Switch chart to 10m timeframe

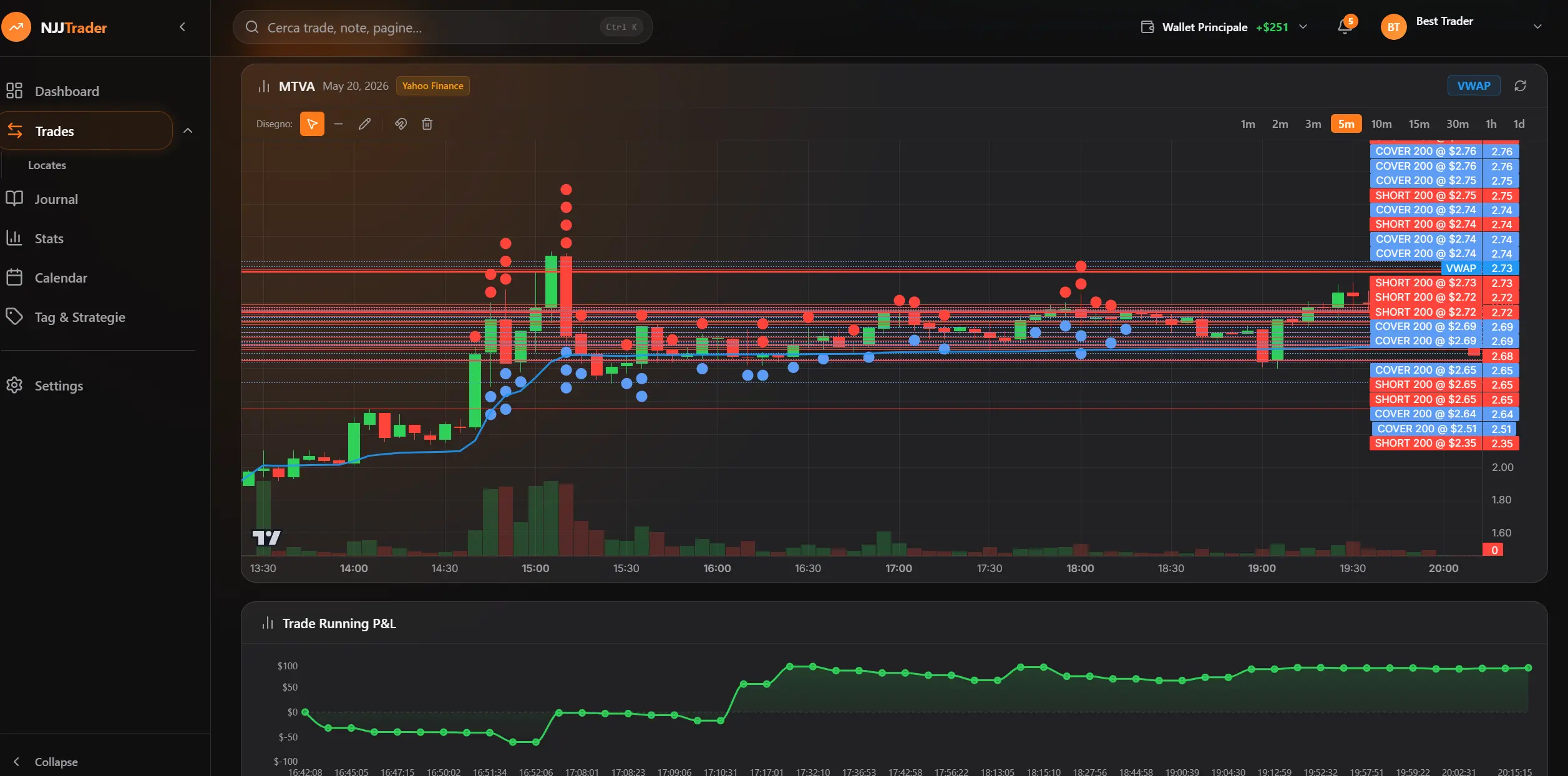pos(1381,124)
